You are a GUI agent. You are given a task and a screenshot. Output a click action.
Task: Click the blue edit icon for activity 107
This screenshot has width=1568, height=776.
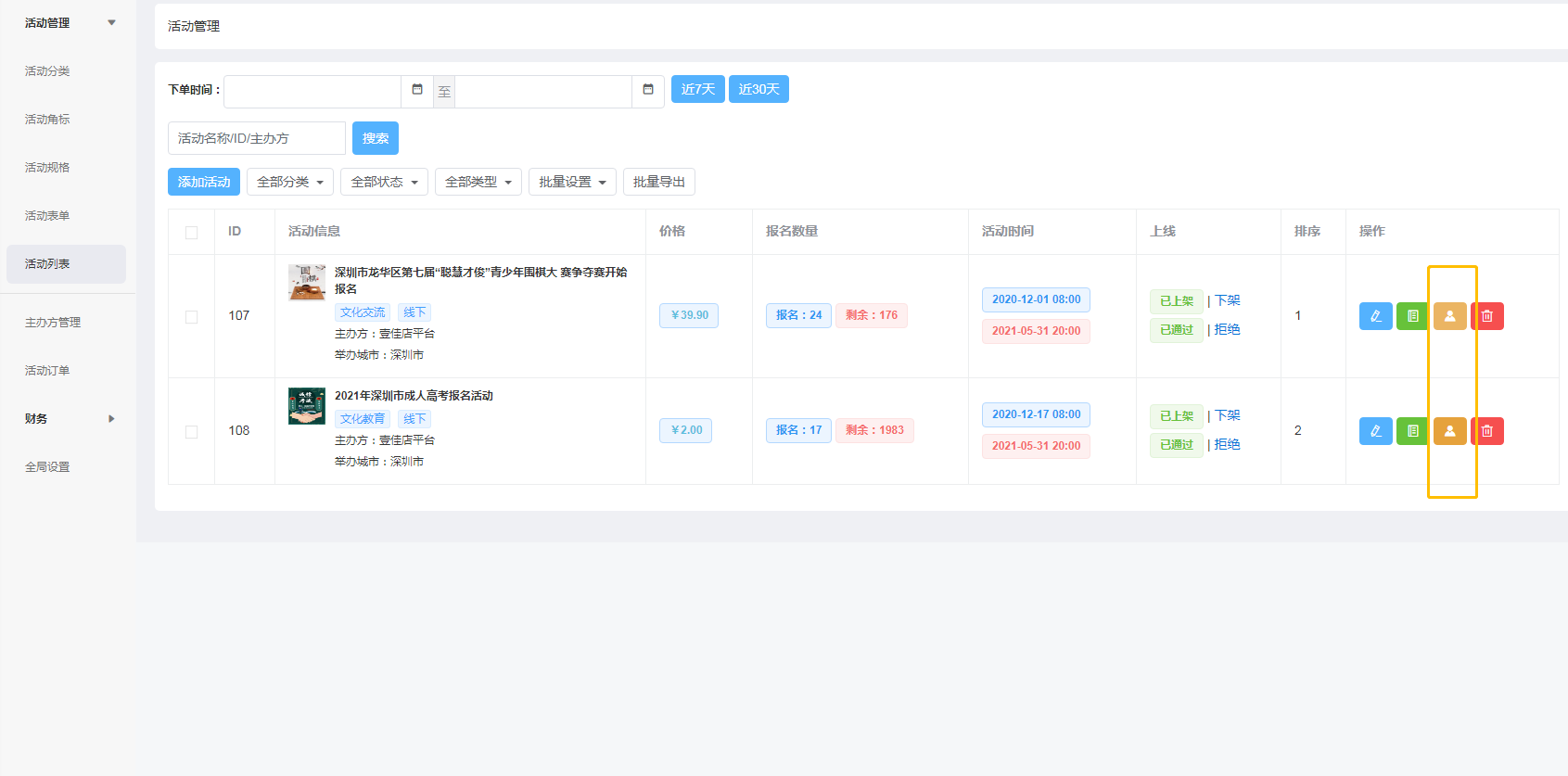coord(1375,316)
